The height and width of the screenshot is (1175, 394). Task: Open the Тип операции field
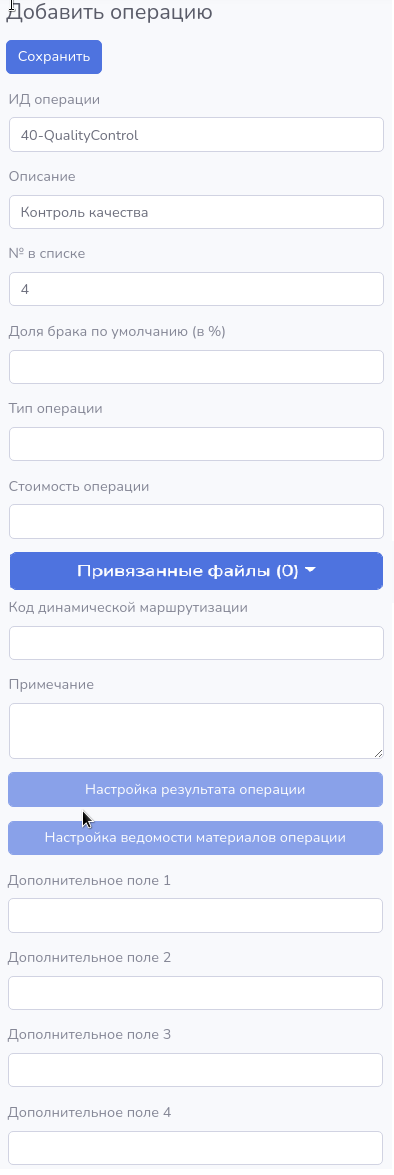(196, 444)
